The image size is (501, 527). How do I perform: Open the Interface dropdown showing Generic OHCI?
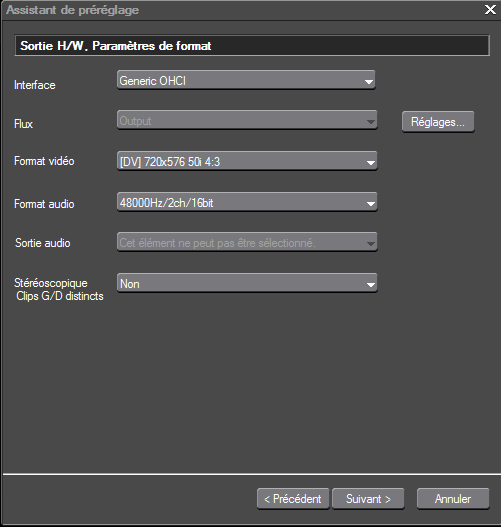tap(246, 80)
